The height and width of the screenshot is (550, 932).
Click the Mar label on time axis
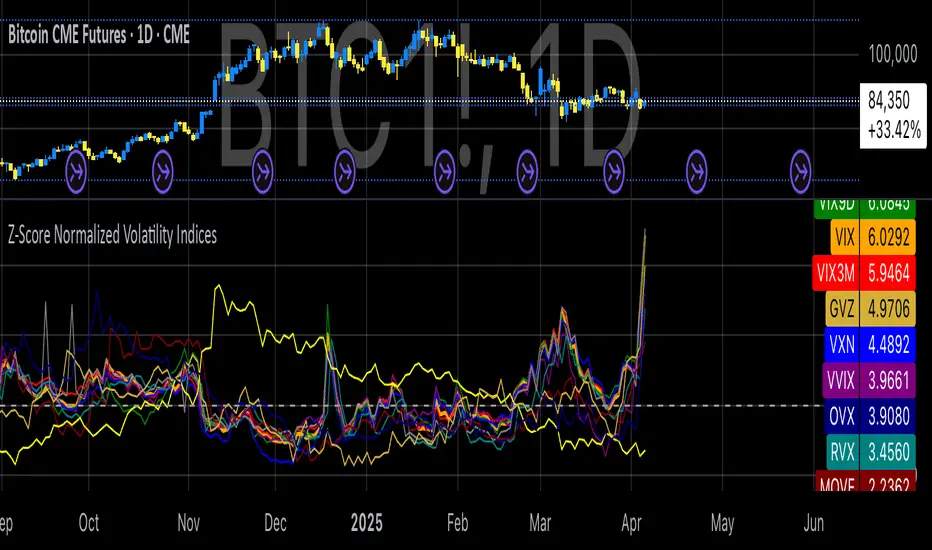point(540,523)
